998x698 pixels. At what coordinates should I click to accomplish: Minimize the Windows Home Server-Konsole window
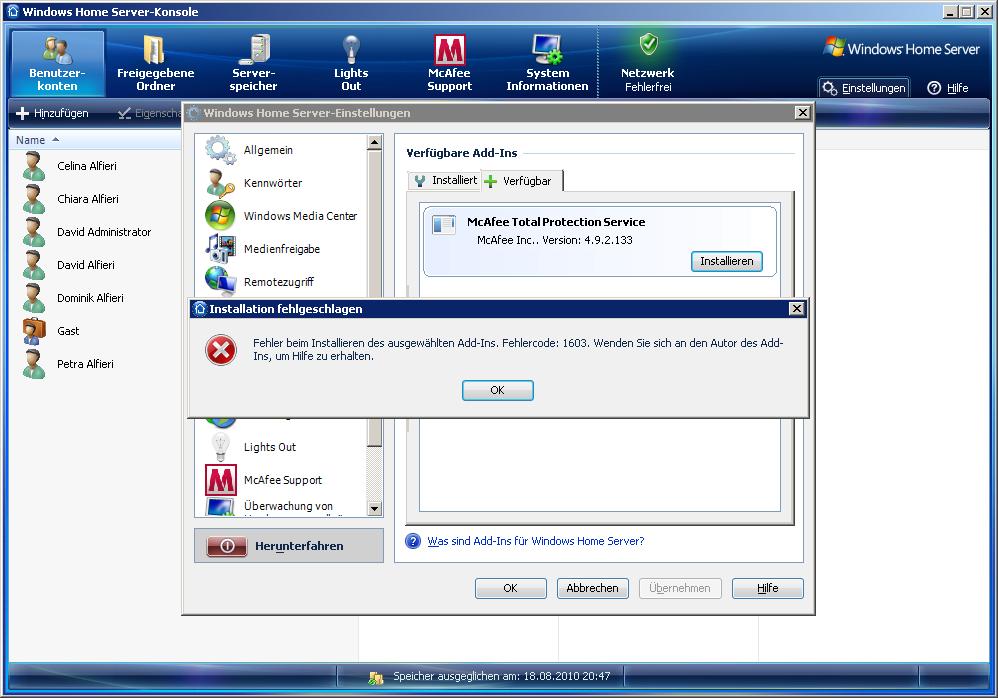[950, 11]
